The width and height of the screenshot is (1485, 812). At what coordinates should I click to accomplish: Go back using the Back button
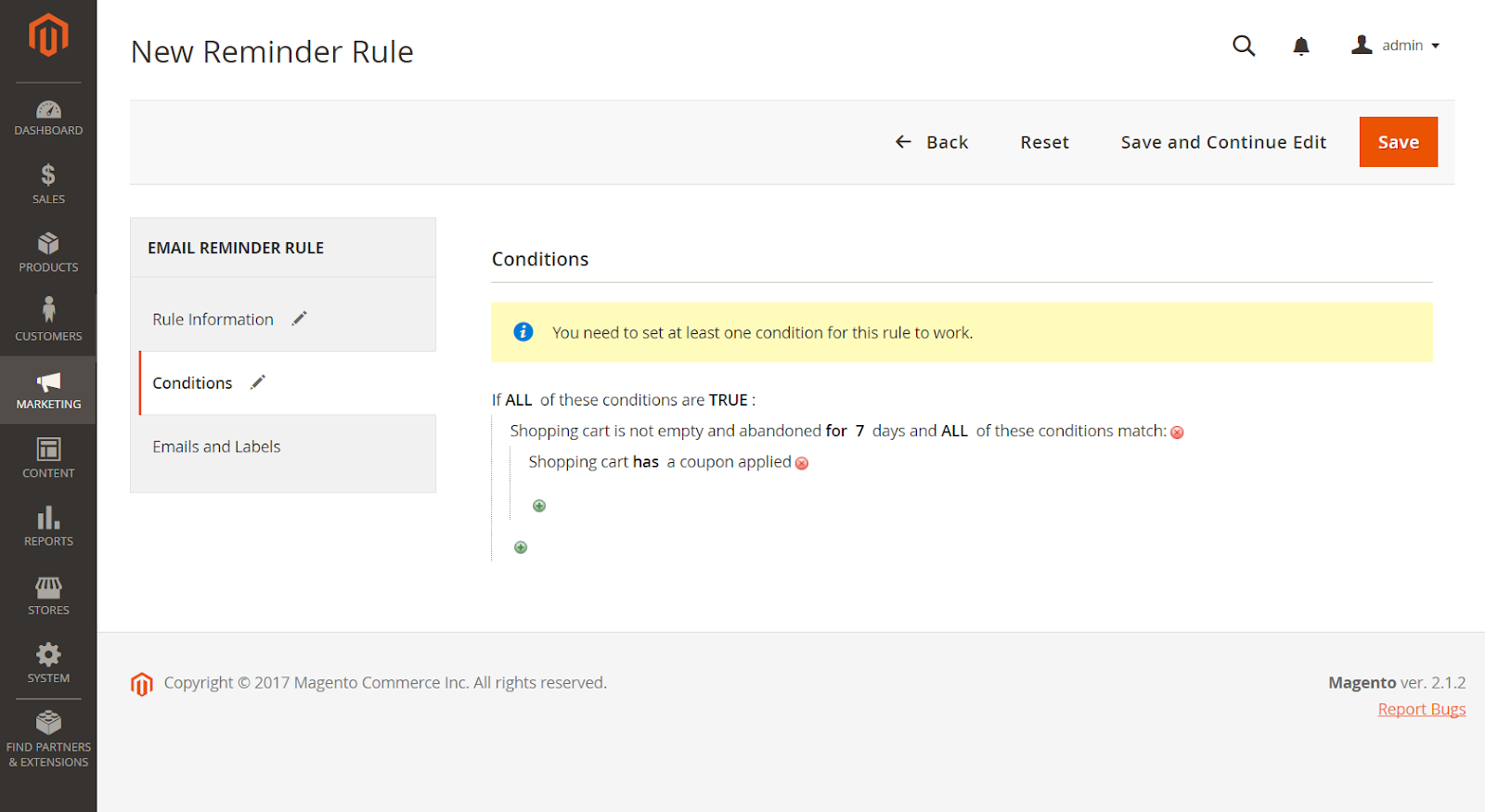click(x=932, y=142)
